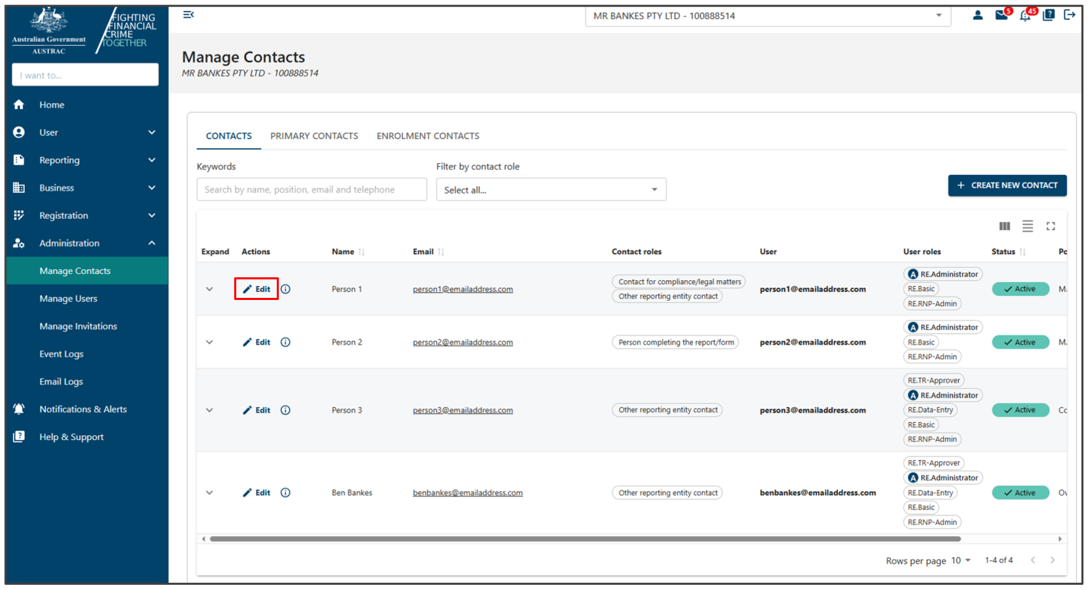The height and width of the screenshot is (590, 1088).
Task: Open the column visibility selector icon
Action: click(x=1004, y=226)
